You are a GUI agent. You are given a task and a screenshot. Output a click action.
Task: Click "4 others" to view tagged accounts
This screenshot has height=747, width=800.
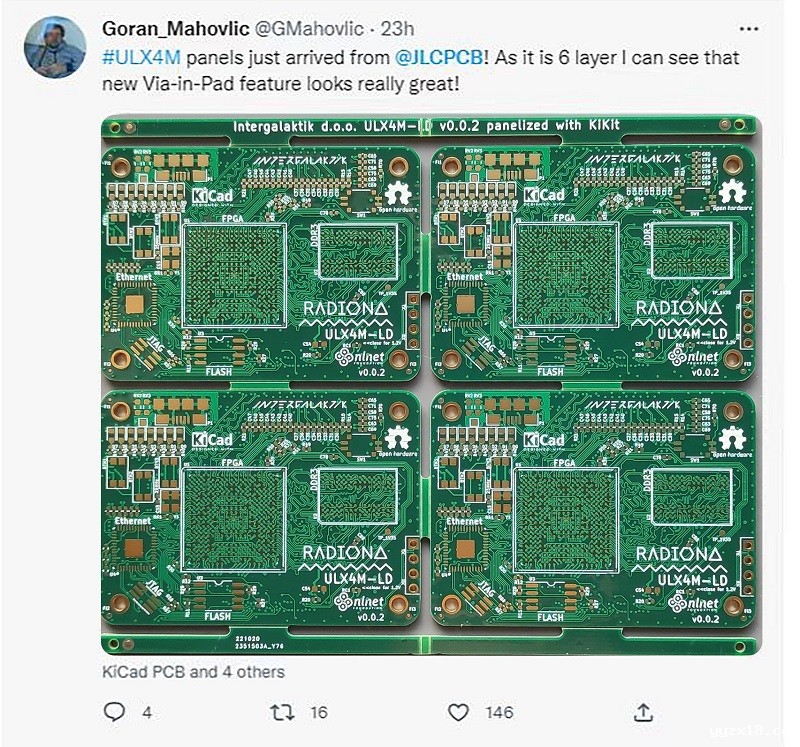coord(251,672)
